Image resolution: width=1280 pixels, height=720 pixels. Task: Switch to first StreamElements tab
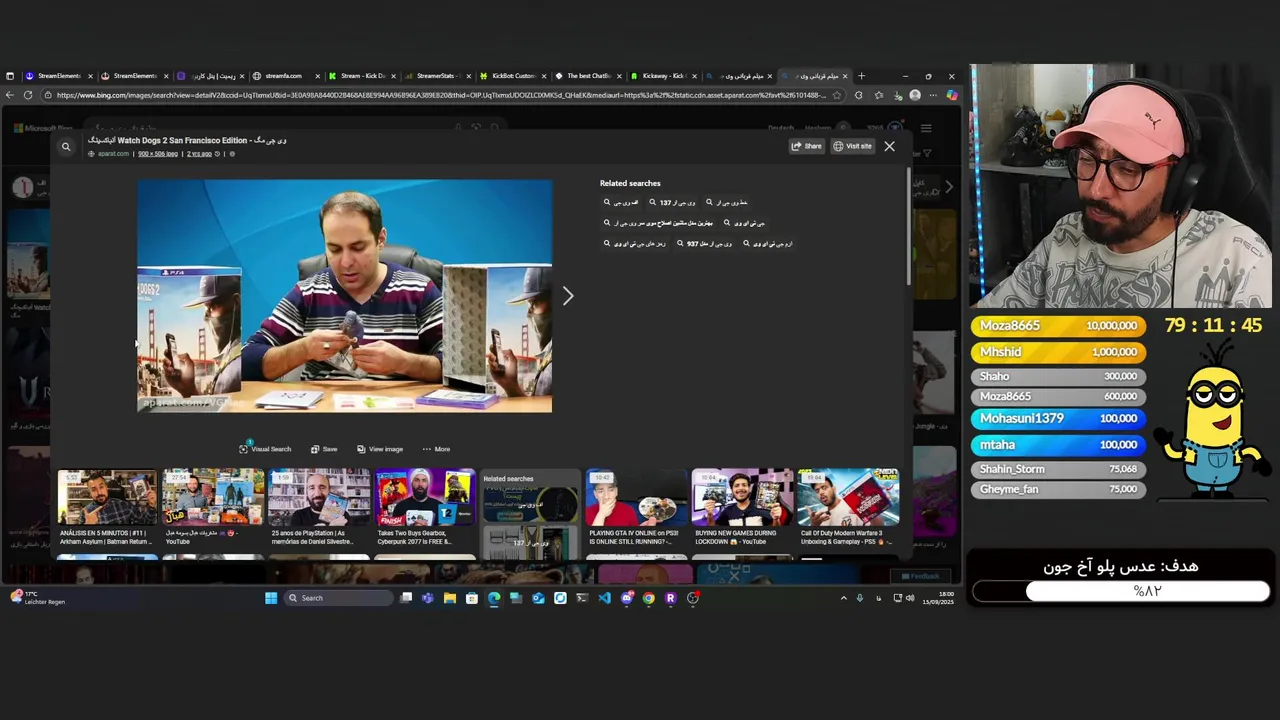click(x=58, y=76)
